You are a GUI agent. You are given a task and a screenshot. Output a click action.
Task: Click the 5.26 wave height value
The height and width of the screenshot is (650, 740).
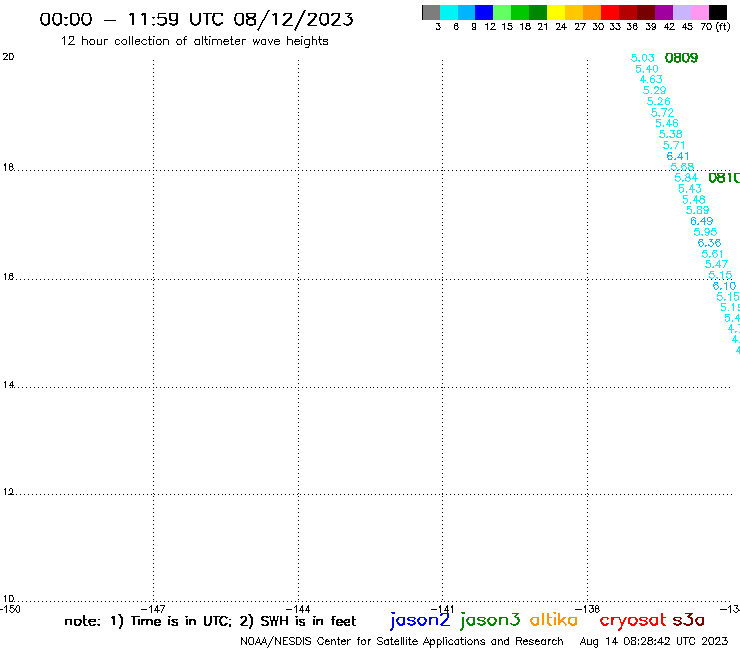658,101
